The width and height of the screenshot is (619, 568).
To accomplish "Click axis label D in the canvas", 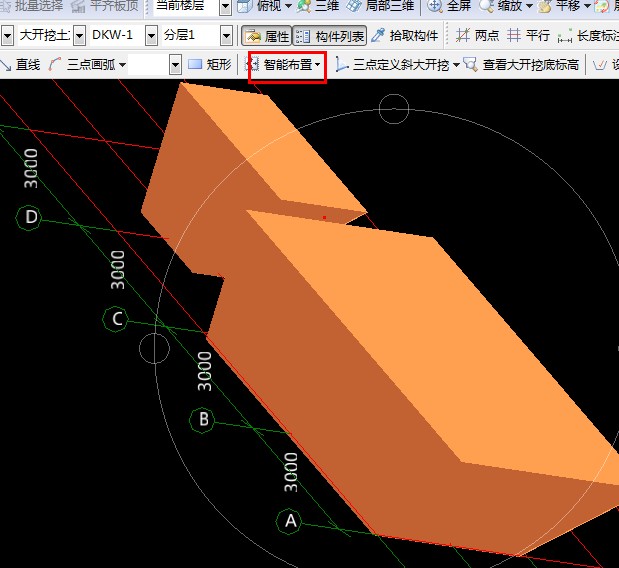I will coord(29,217).
